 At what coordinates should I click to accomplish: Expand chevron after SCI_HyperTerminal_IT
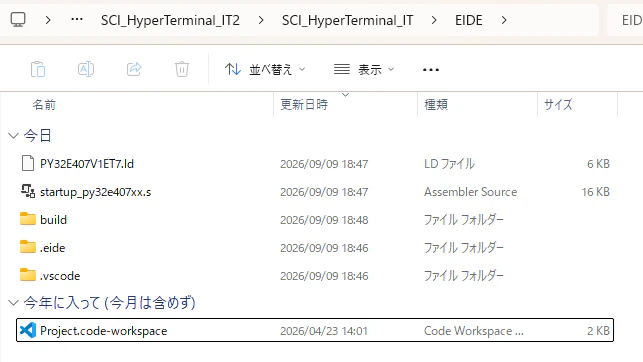click(434, 20)
